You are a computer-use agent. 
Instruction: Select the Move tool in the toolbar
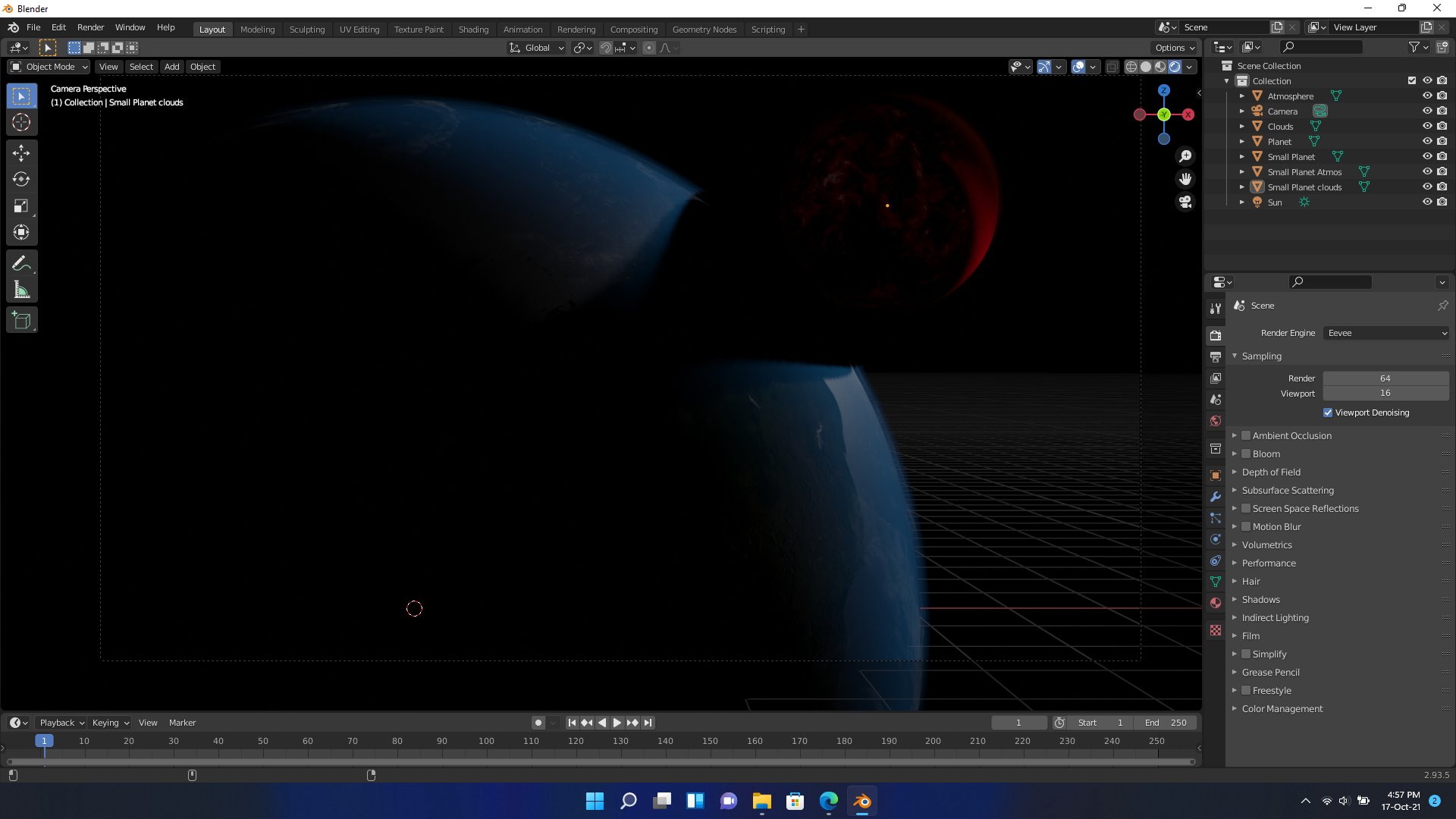click(21, 152)
